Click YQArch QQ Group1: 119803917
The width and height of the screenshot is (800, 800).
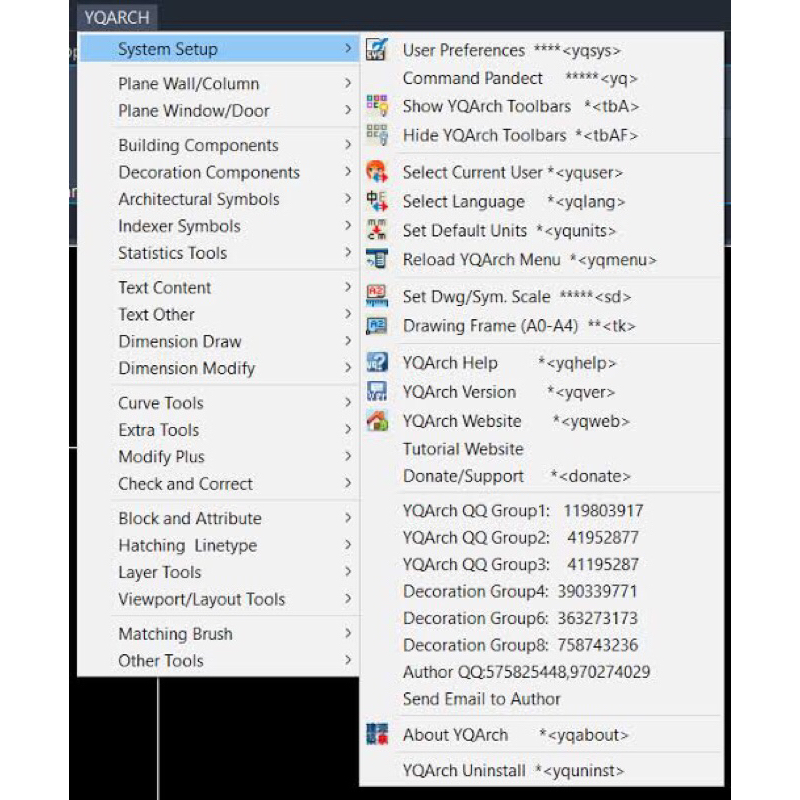[542, 510]
